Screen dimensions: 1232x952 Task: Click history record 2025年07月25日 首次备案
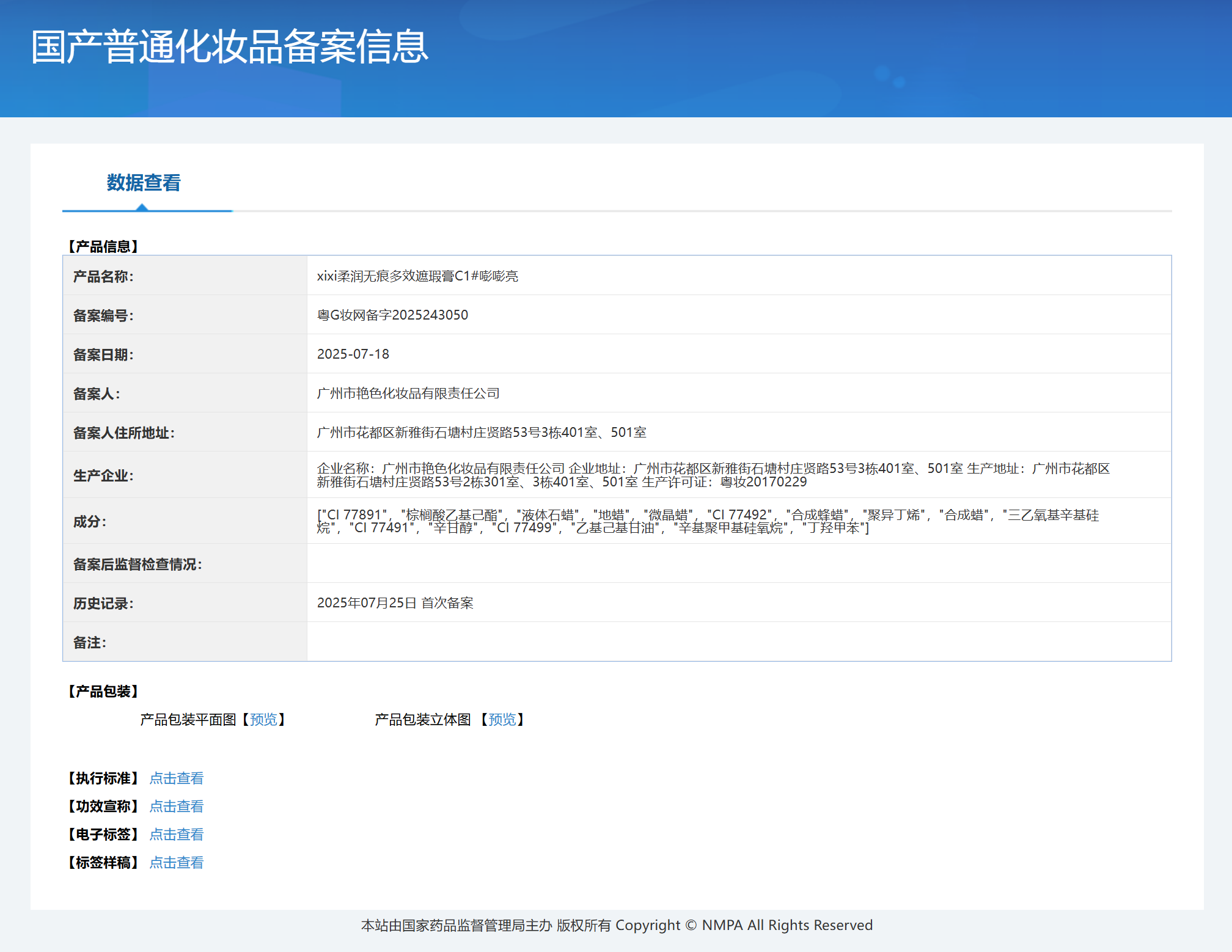tap(395, 603)
